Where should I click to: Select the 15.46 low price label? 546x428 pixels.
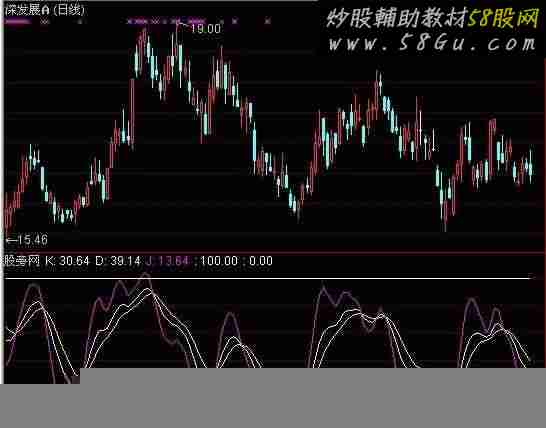tap(32, 240)
